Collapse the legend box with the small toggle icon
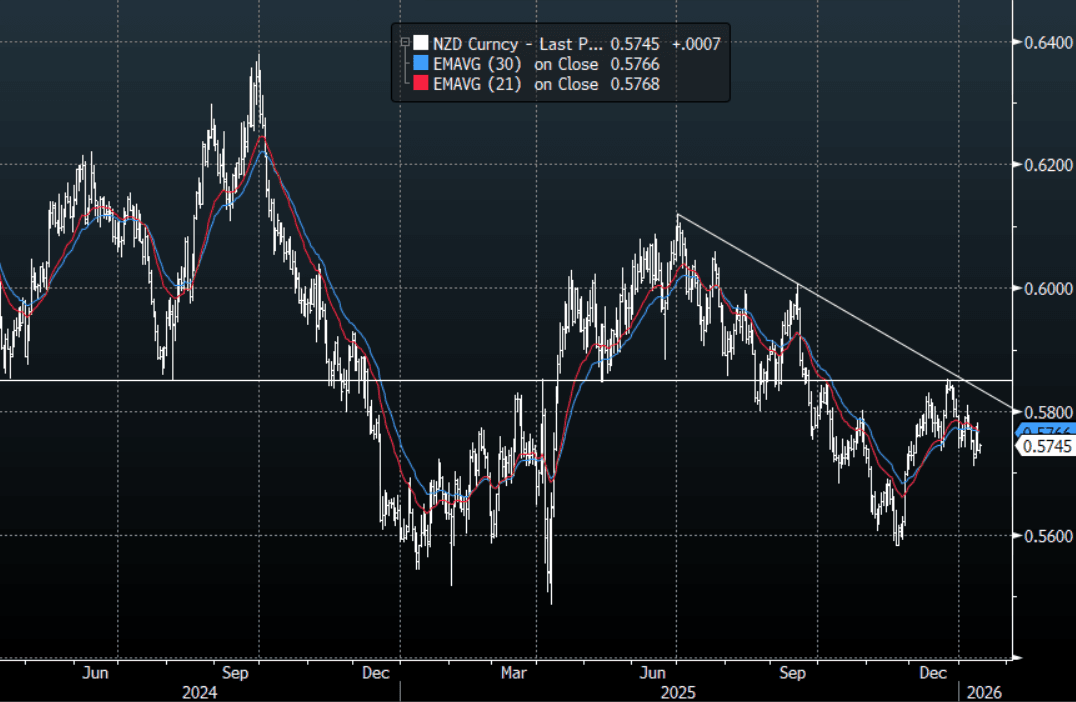Image resolution: width=1076 pixels, height=702 pixels. [405, 43]
